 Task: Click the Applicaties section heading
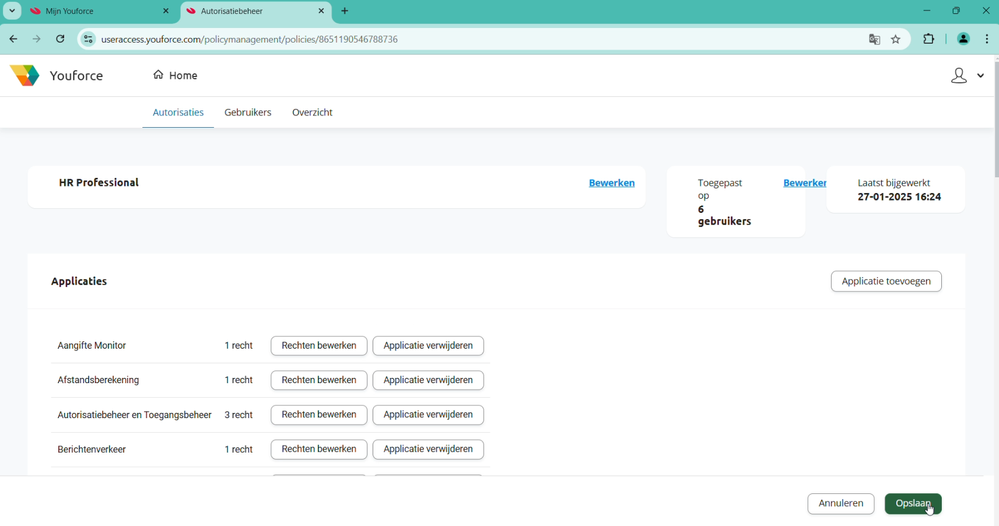[79, 281]
